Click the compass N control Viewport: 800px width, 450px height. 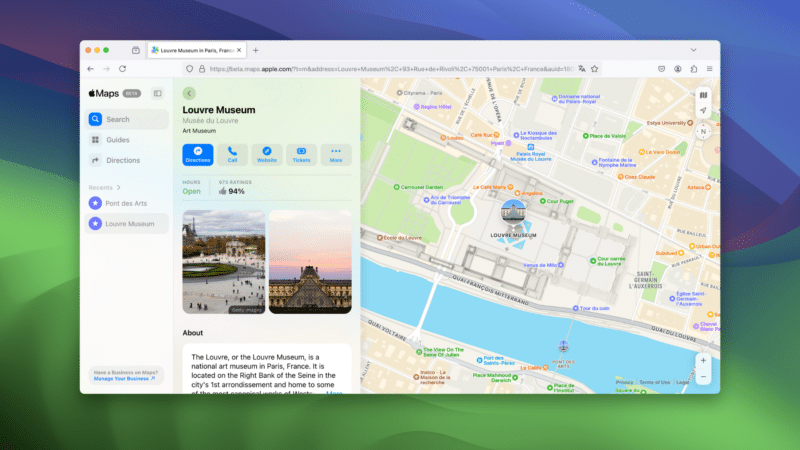pyautogui.click(x=703, y=132)
